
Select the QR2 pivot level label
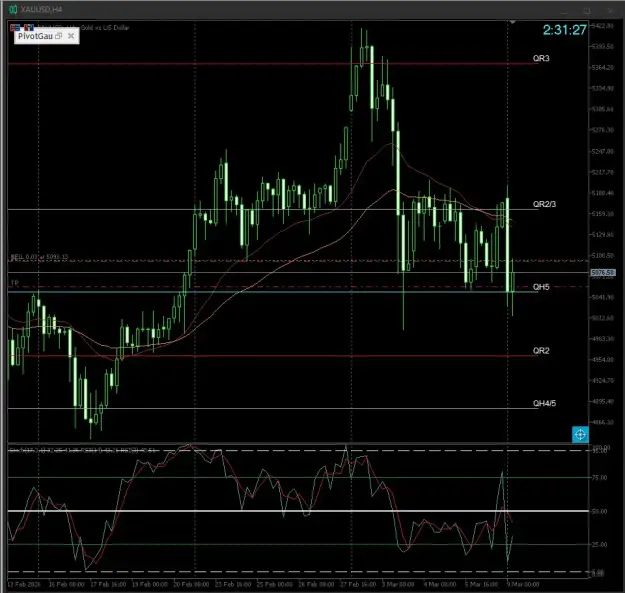[x=541, y=351]
